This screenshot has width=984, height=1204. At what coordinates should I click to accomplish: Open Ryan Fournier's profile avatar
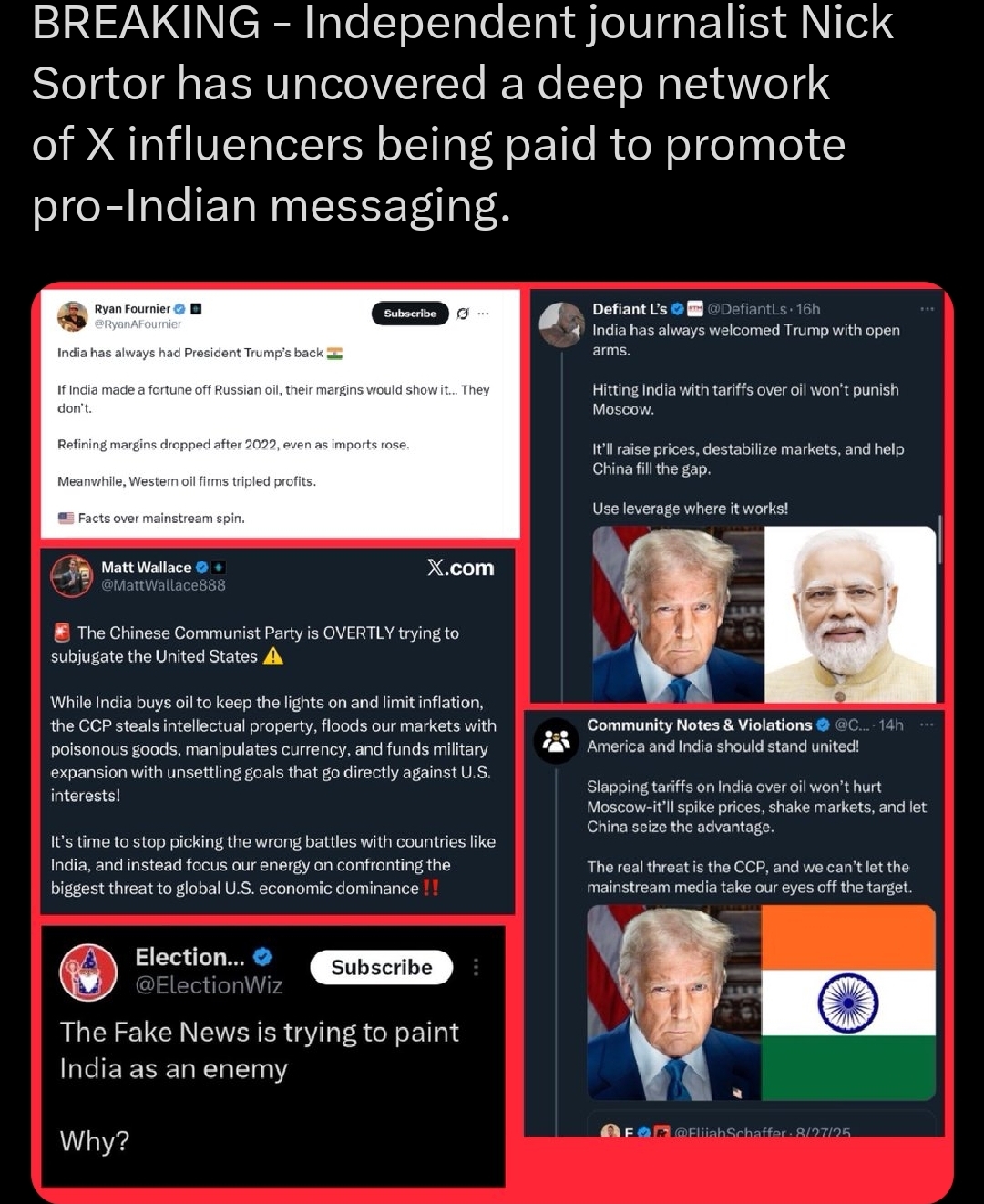coord(72,316)
